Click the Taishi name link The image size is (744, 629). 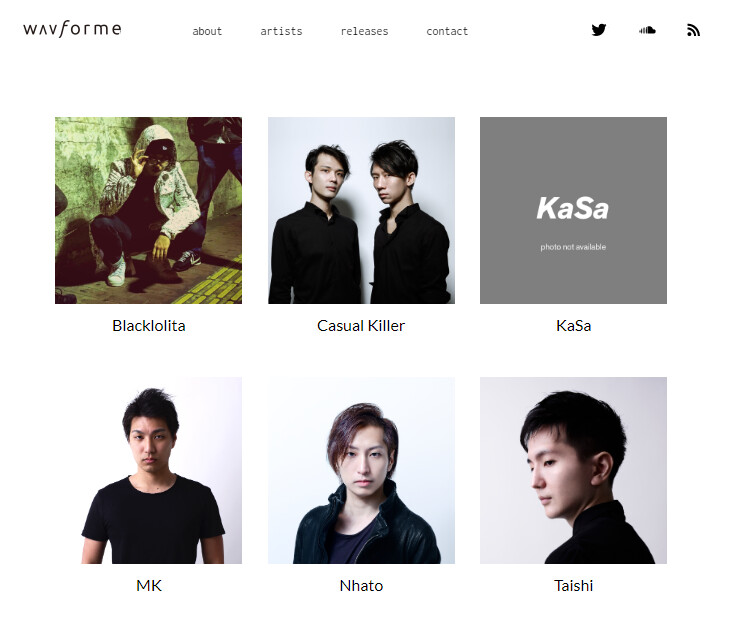pyautogui.click(x=573, y=586)
